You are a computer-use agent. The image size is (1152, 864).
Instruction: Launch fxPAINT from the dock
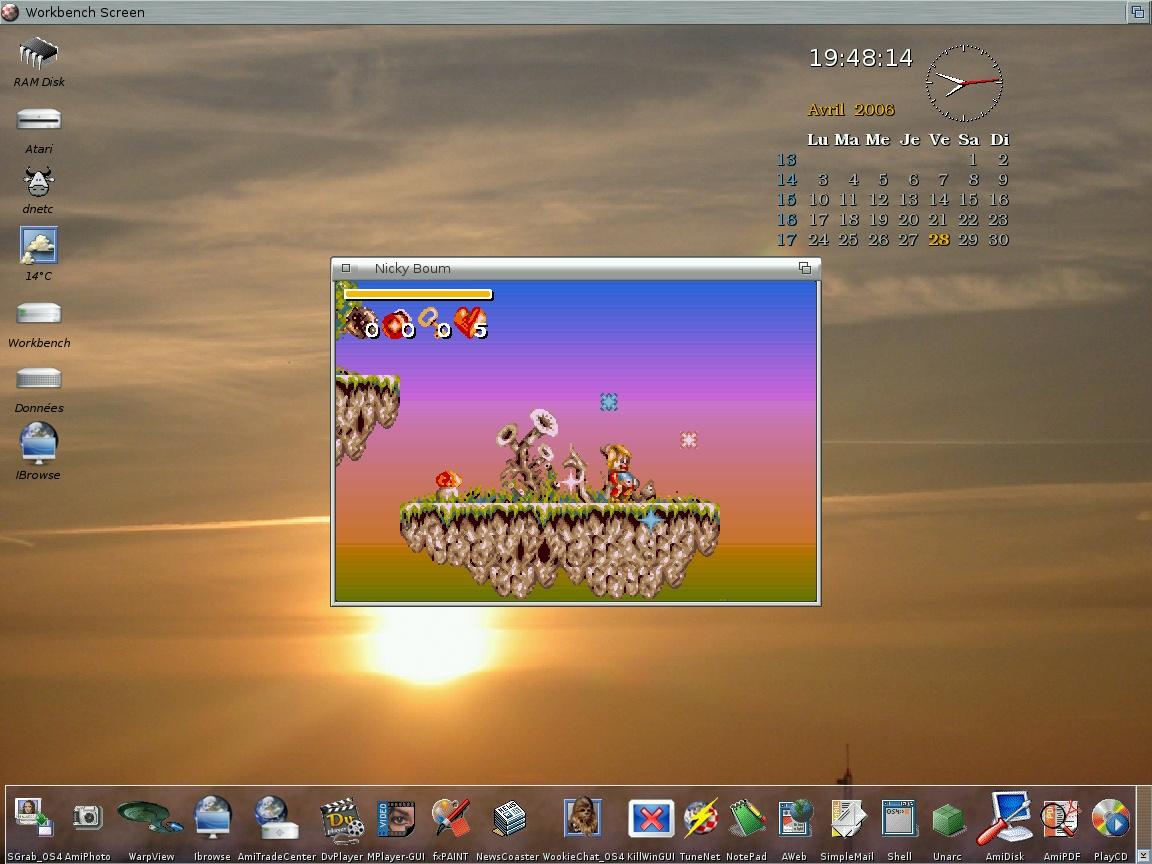click(450, 817)
